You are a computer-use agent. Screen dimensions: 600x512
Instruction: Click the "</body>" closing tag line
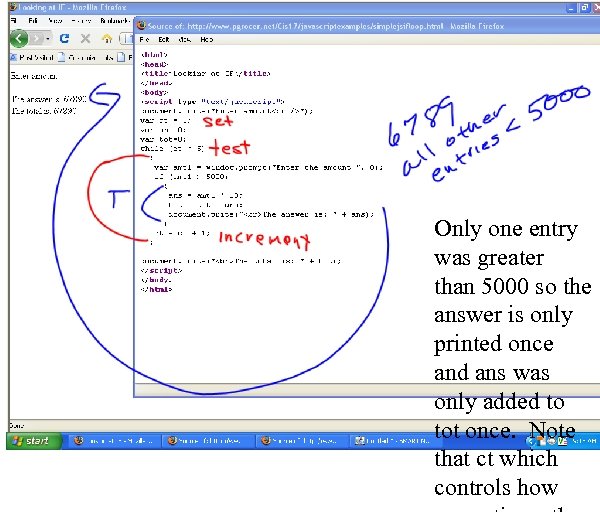tap(156, 280)
